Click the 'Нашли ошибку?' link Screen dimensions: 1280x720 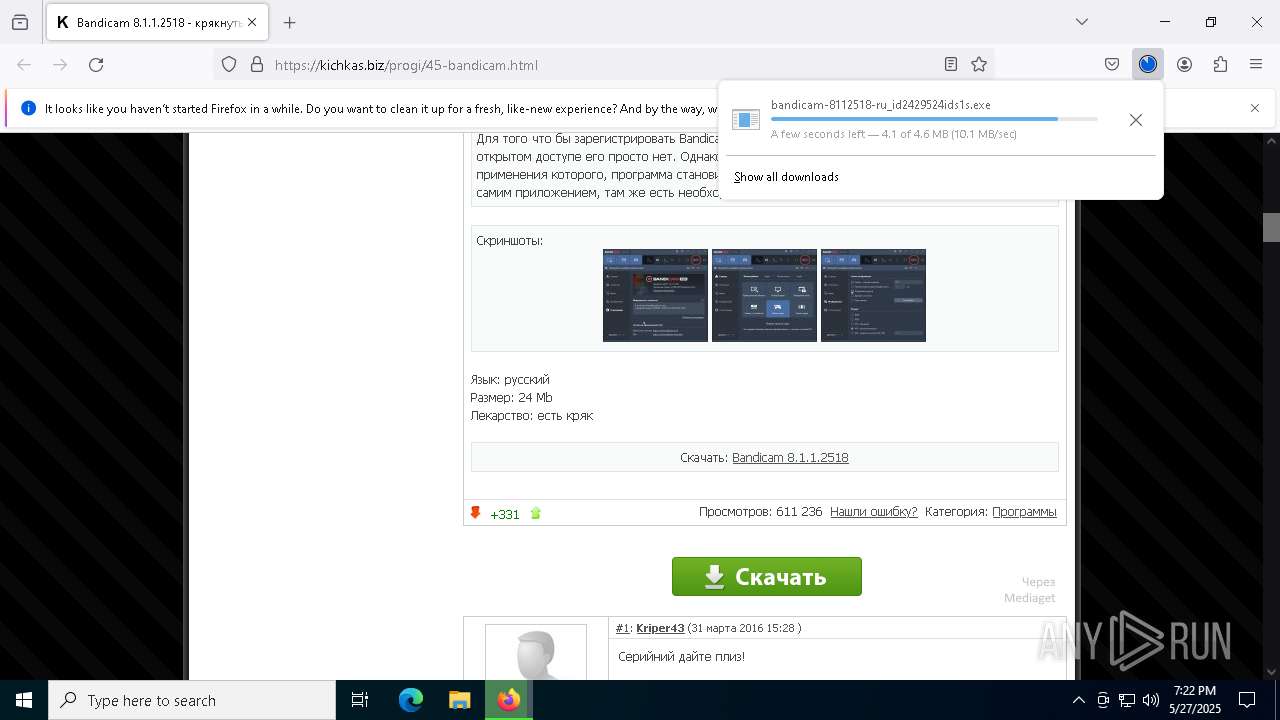(873, 512)
